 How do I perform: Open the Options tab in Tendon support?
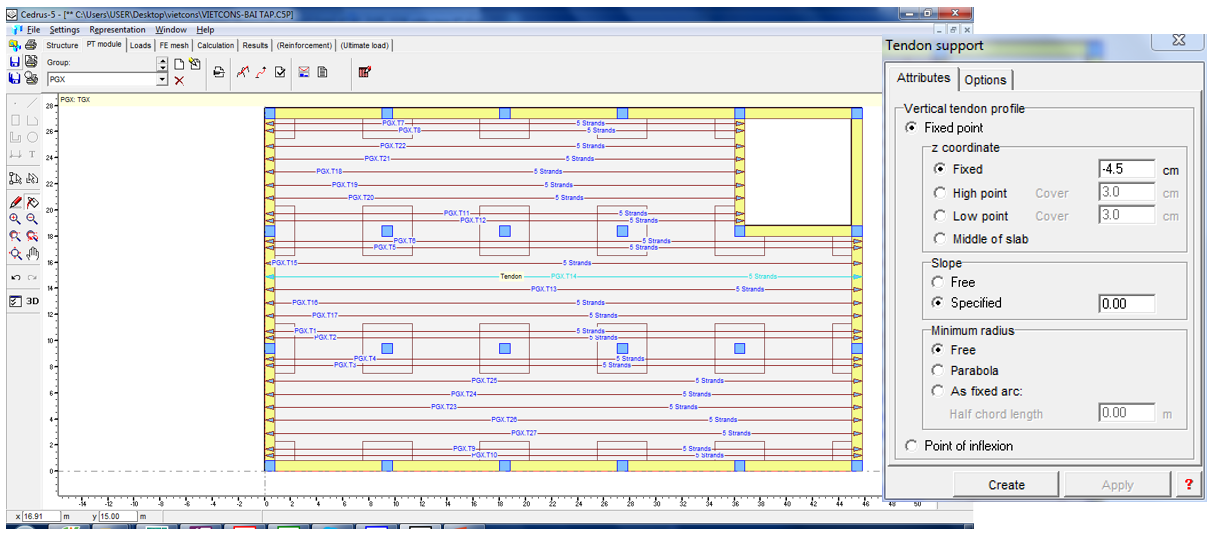[x=986, y=80]
